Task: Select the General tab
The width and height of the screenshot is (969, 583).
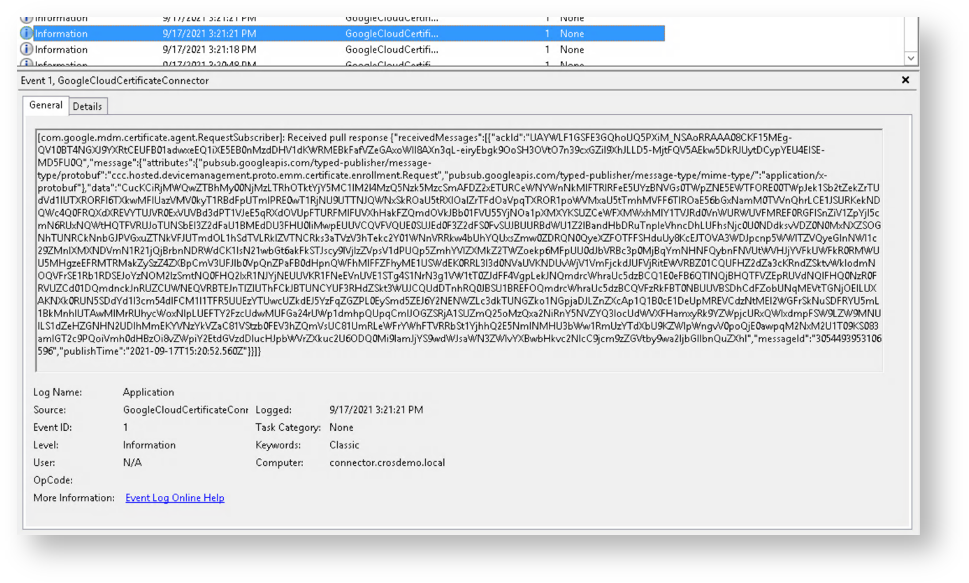Action: click(x=46, y=105)
